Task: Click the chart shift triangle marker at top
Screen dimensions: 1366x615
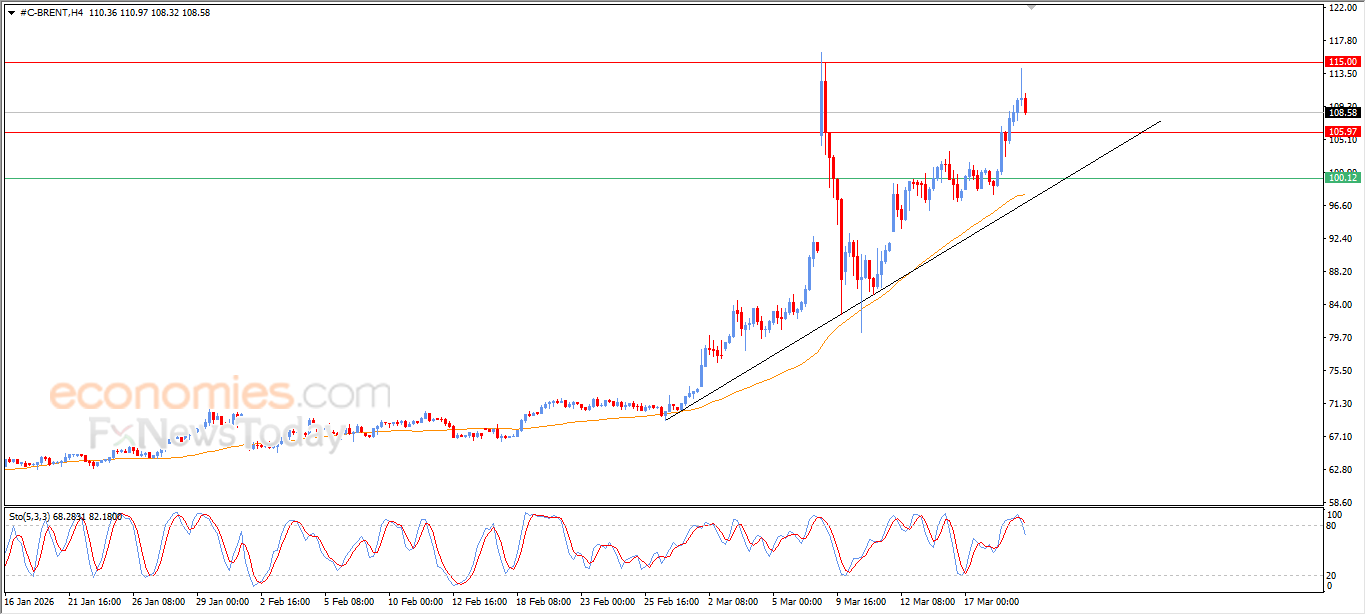Action: click(1032, 7)
